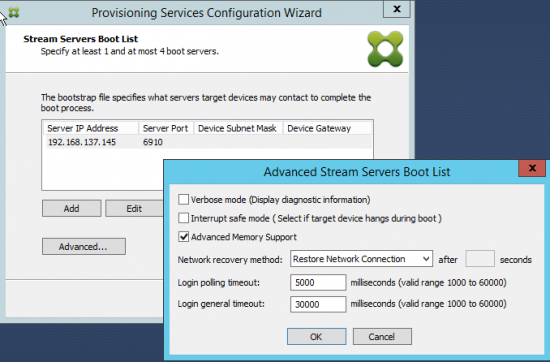Close the Advanced Stream Servers Boot List dialog

(532, 168)
